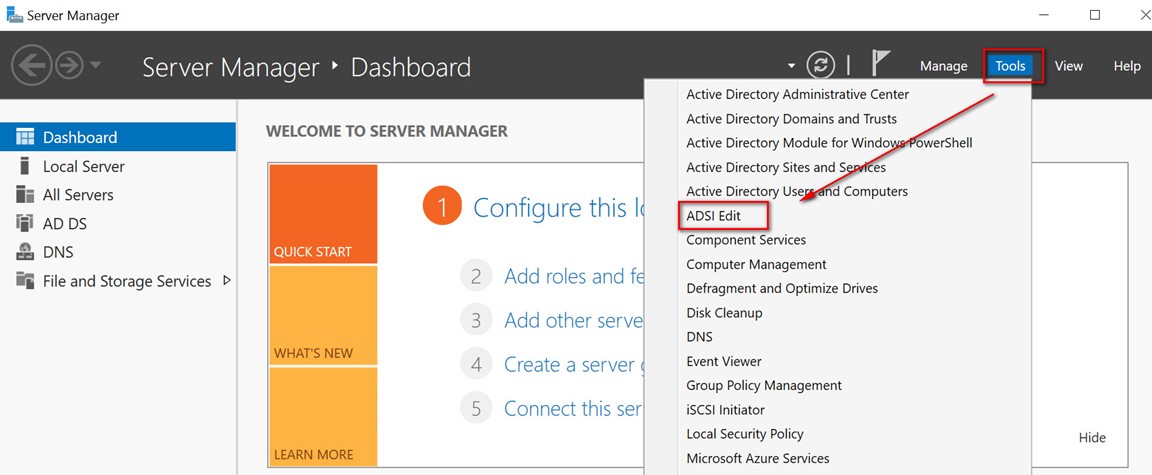Viewport: 1152px width, 475px height.
Task: Open the View menu
Action: pyautogui.click(x=1068, y=66)
